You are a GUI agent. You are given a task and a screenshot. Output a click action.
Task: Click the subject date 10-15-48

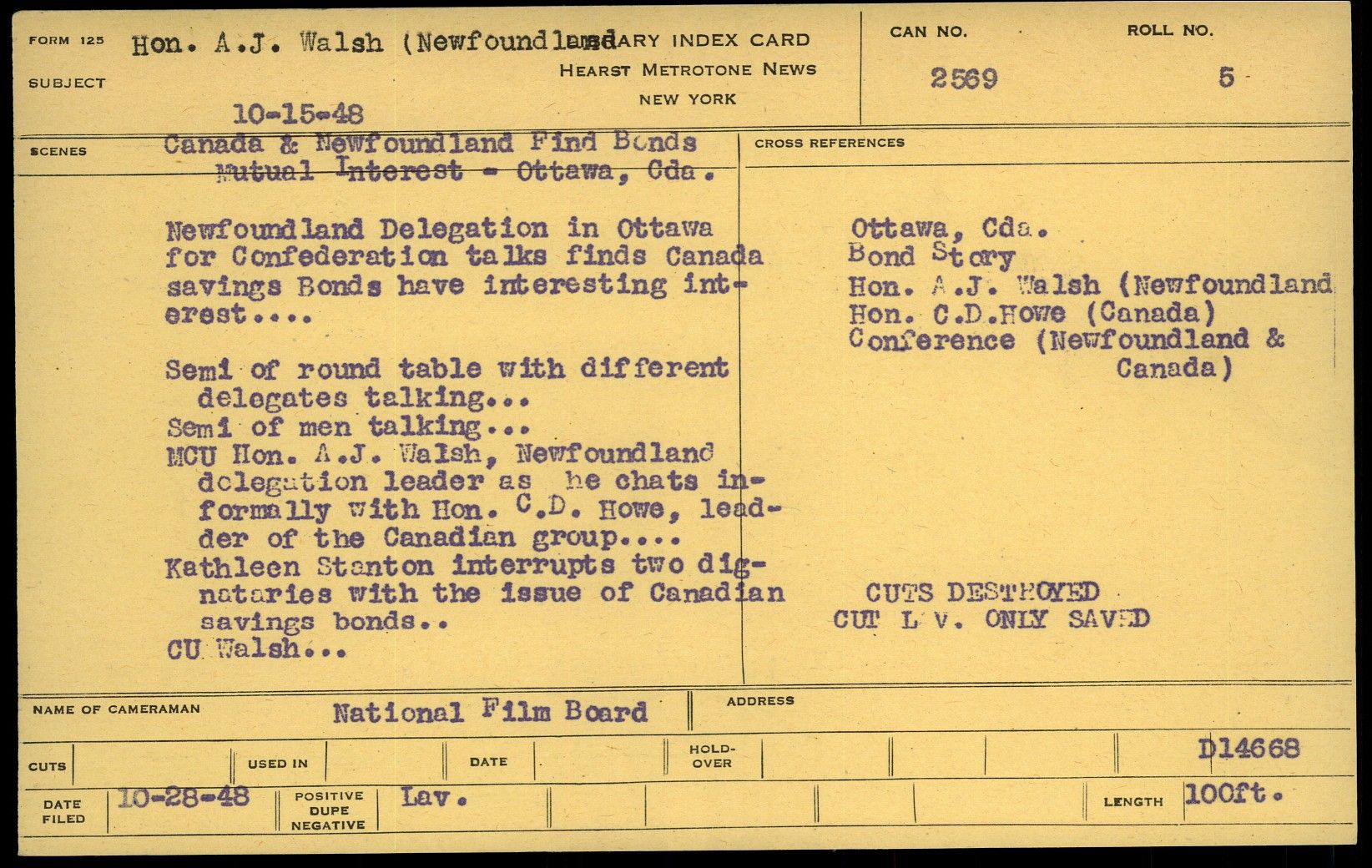[x=297, y=114]
